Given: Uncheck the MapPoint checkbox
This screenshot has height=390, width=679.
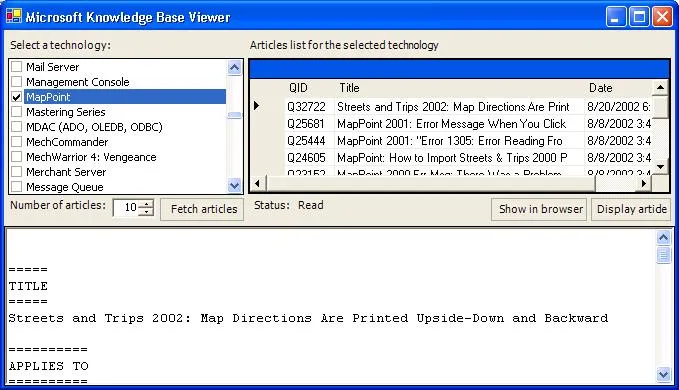Looking at the screenshot, I should coord(16,97).
